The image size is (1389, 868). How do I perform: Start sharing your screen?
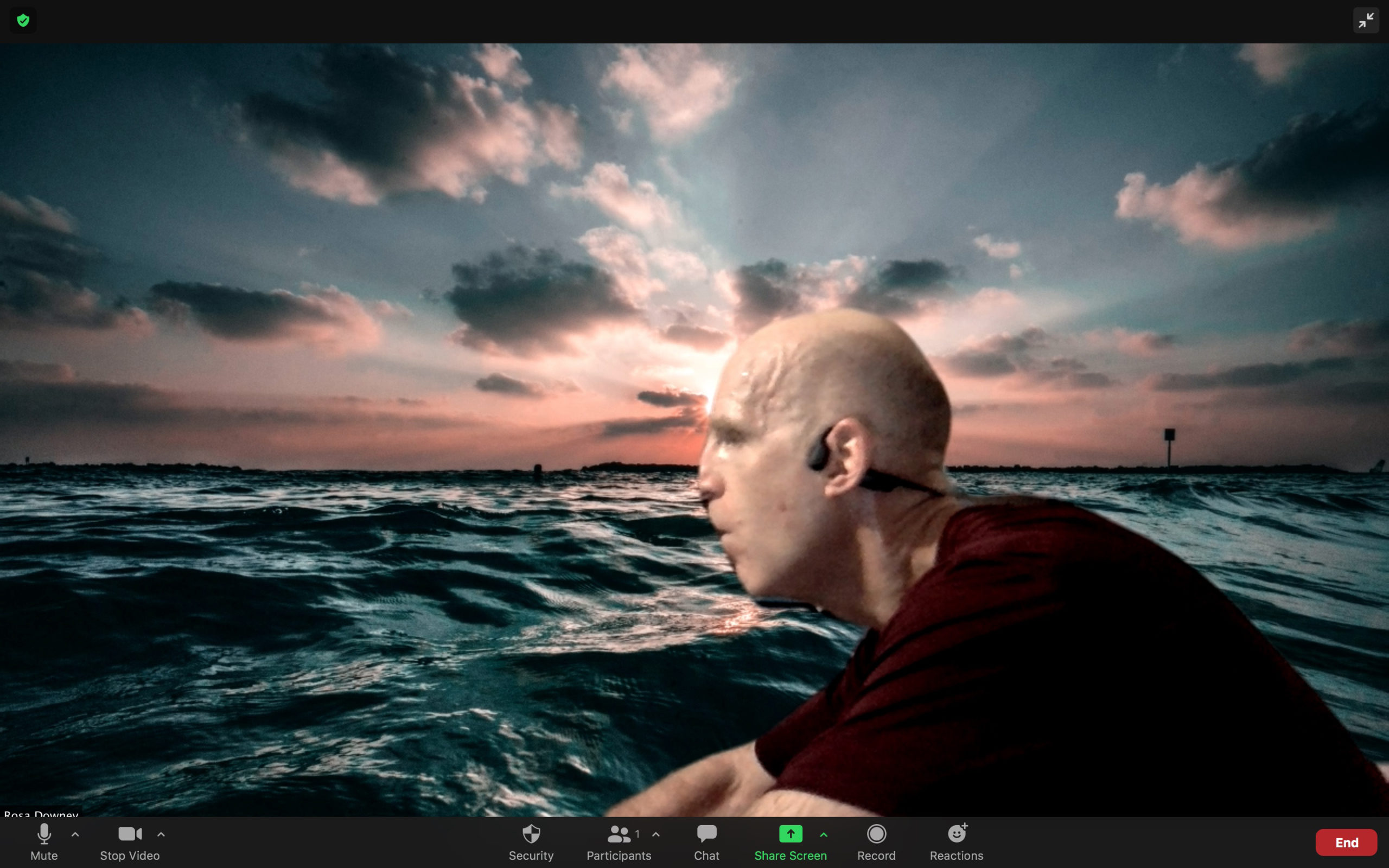pyautogui.click(x=791, y=834)
